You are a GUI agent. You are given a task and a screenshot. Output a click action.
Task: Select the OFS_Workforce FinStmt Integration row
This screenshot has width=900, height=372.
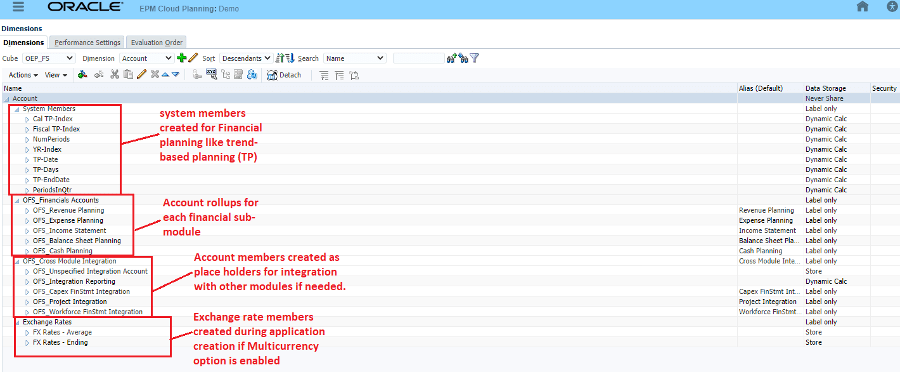[x=450, y=312]
